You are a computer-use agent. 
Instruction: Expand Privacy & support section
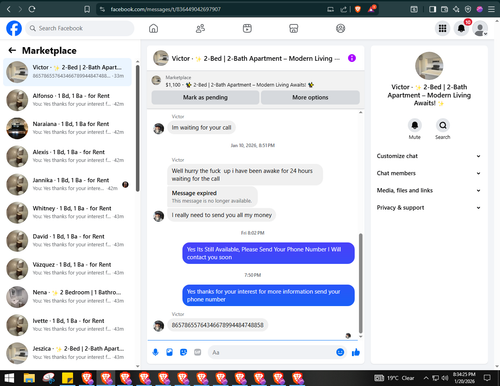[x=429, y=208]
